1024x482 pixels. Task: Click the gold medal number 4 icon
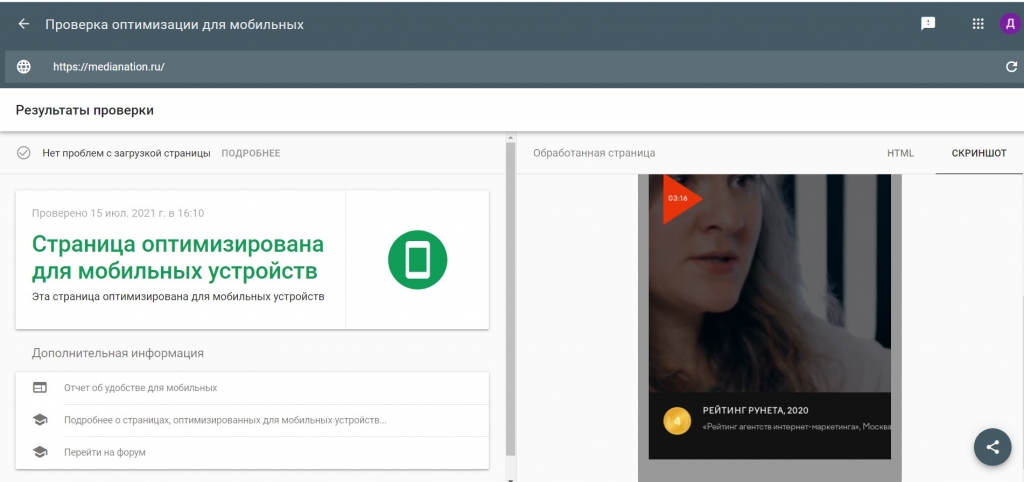[x=676, y=421]
